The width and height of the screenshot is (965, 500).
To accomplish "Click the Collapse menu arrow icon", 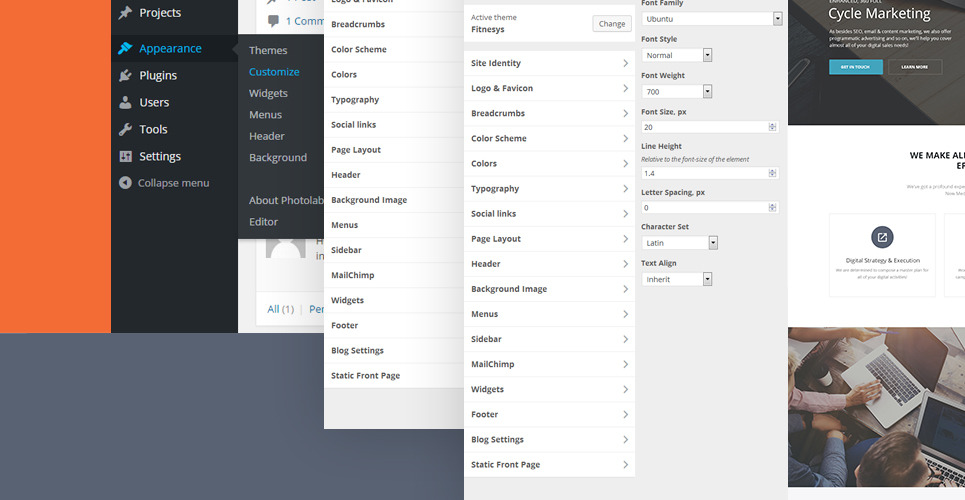I will [125, 183].
